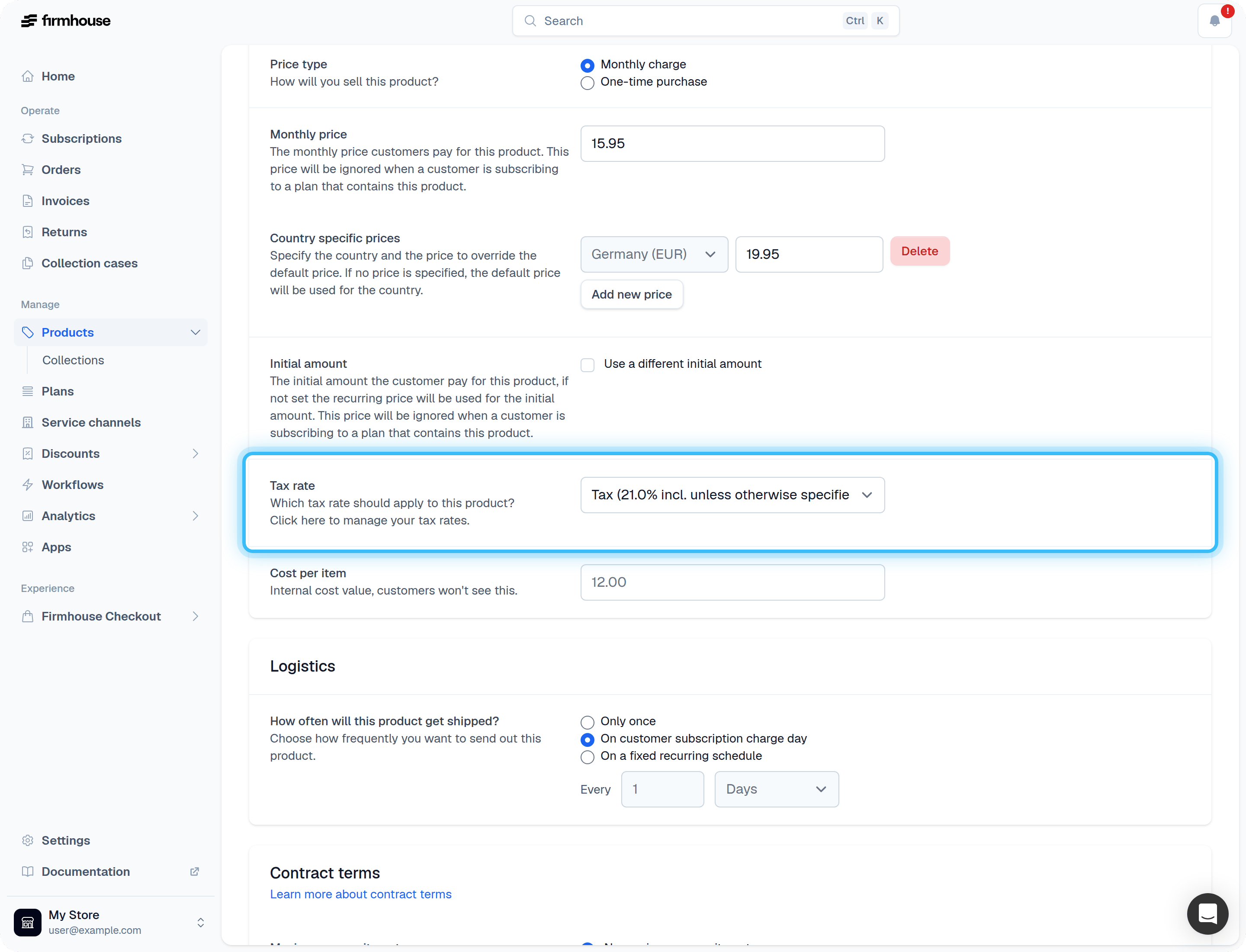Click the Apps grid icon

pos(28,547)
